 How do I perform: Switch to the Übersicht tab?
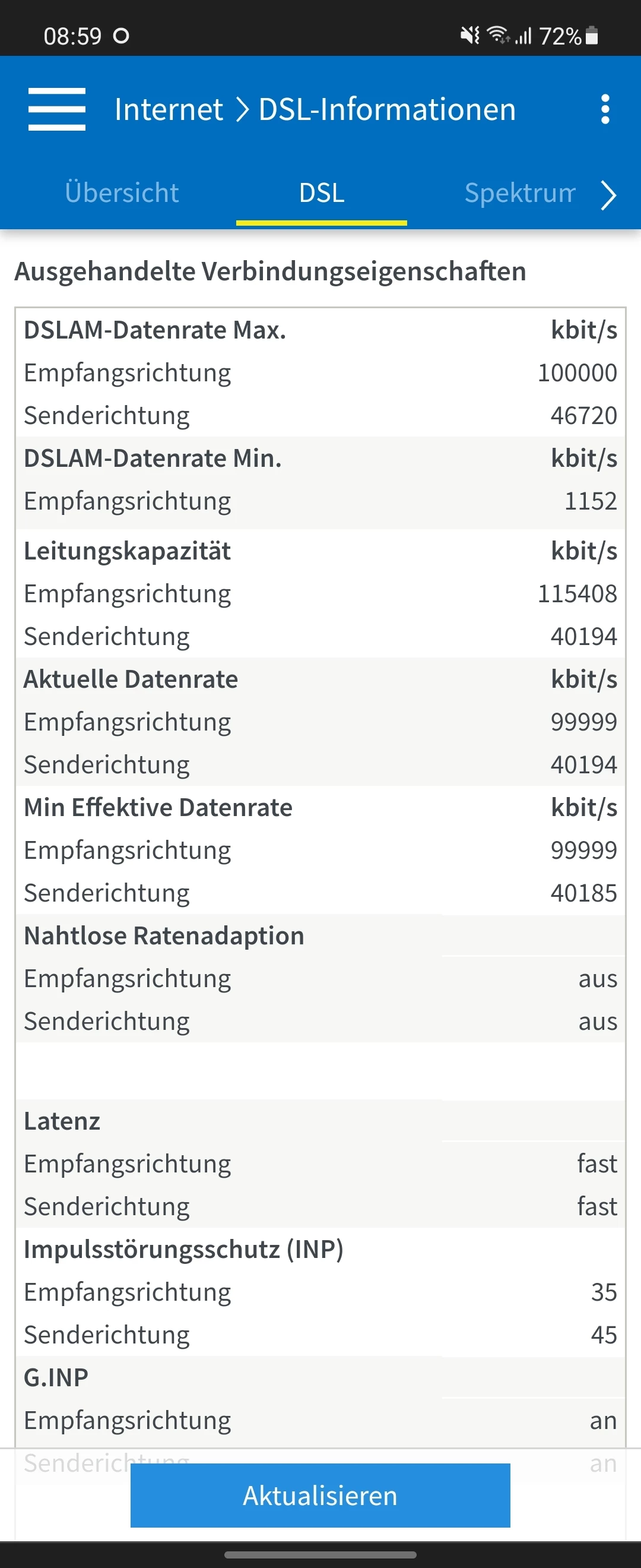pyautogui.click(x=122, y=193)
